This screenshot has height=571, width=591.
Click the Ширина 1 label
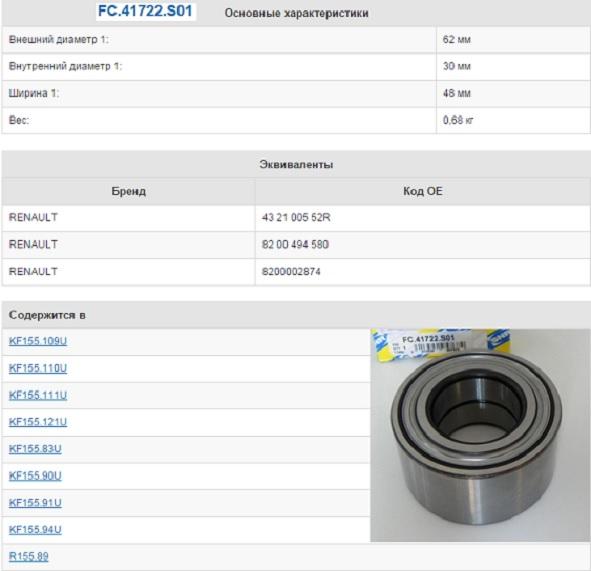[x=34, y=93]
